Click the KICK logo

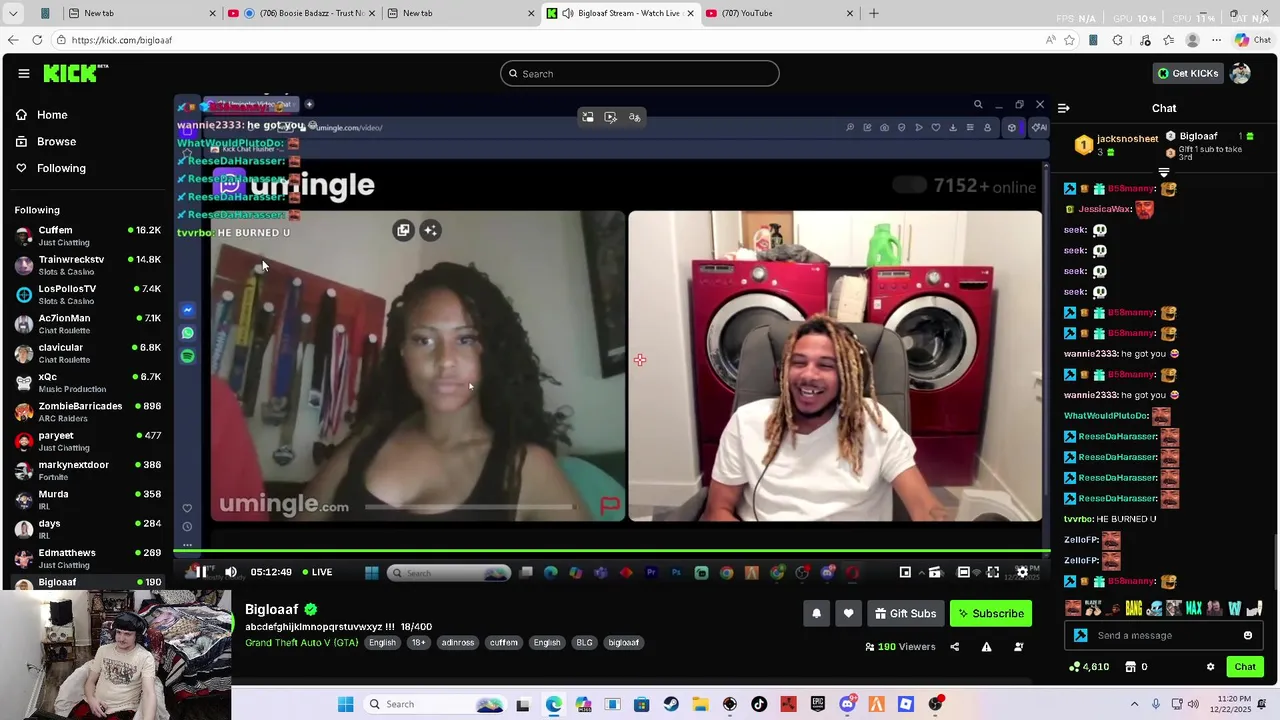(x=75, y=73)
